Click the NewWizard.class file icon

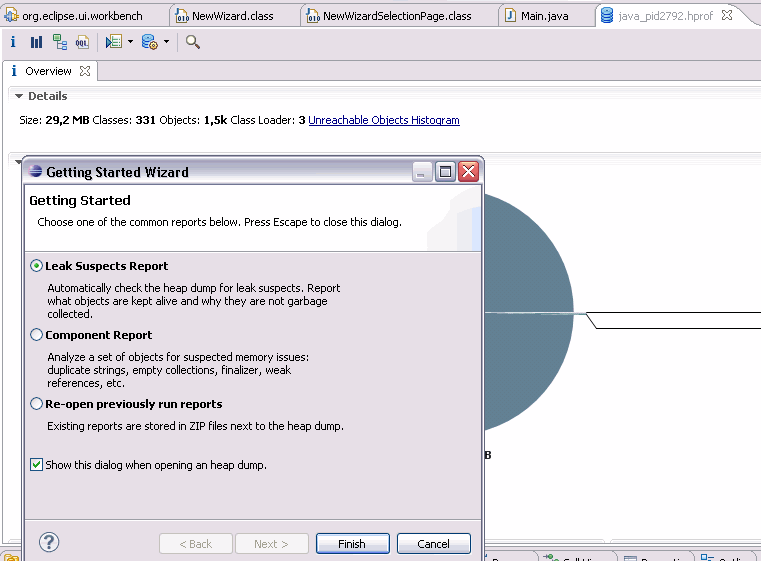pyautogui.click(x=182, y=16)
